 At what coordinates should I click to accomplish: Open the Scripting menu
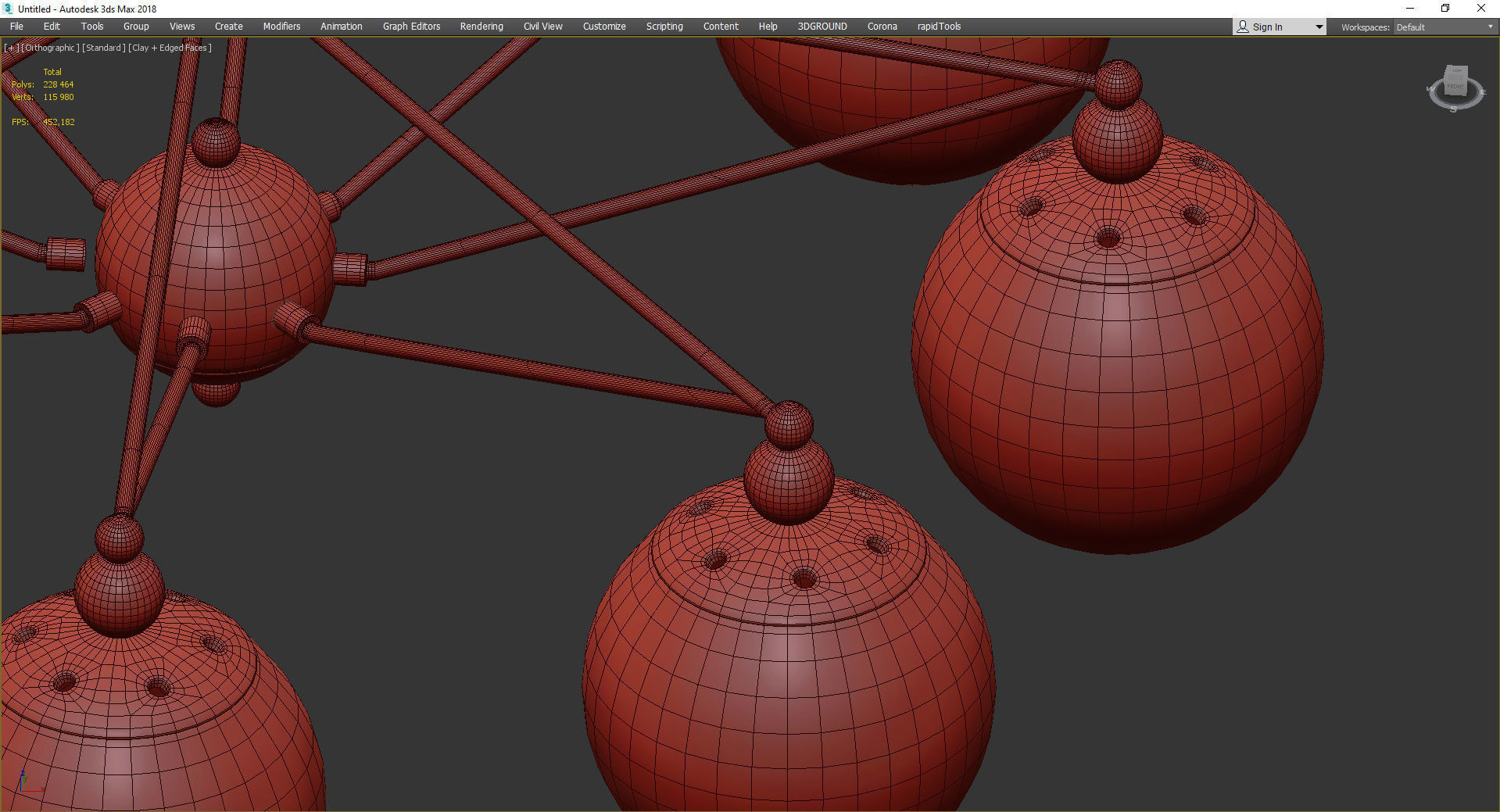[x=664, y=27]
